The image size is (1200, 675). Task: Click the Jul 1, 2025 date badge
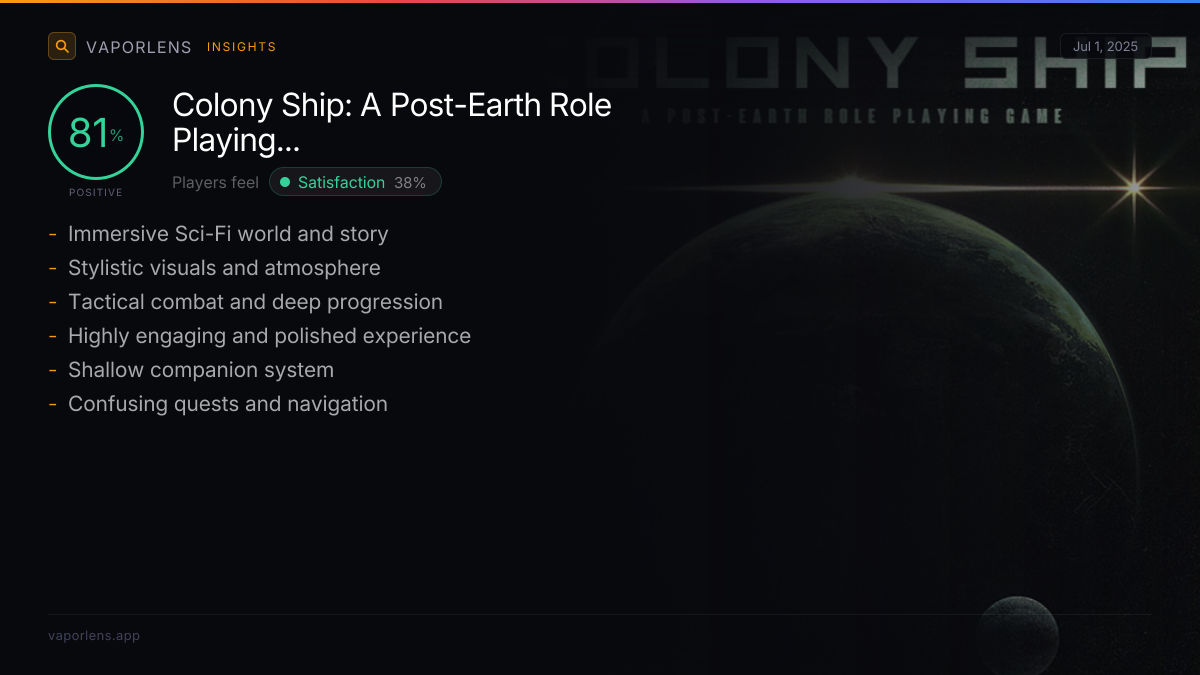[1106, 46]
